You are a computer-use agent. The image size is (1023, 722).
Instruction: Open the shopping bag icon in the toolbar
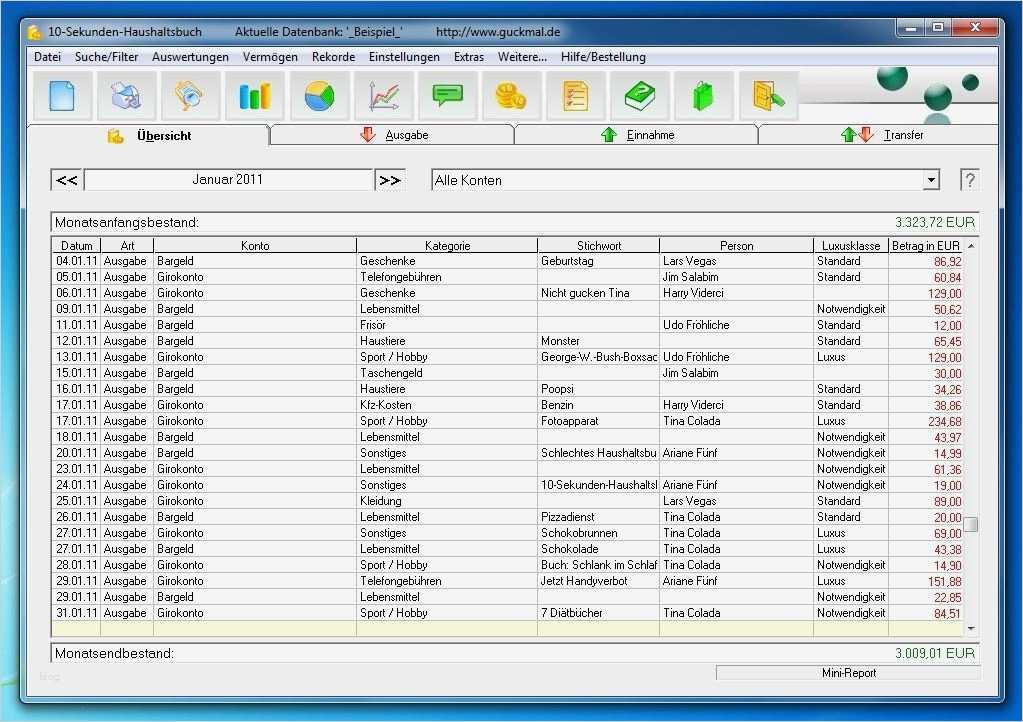click(703, 95)
